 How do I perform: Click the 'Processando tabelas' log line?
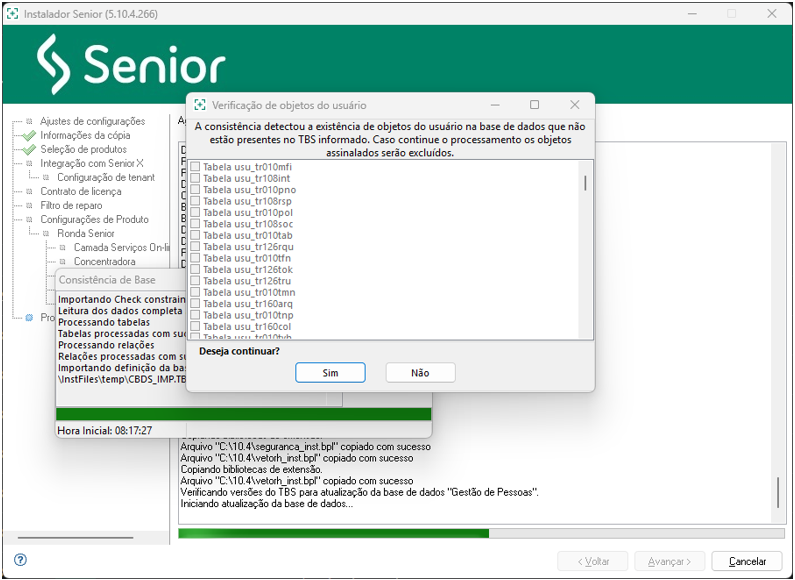(104, 322)
